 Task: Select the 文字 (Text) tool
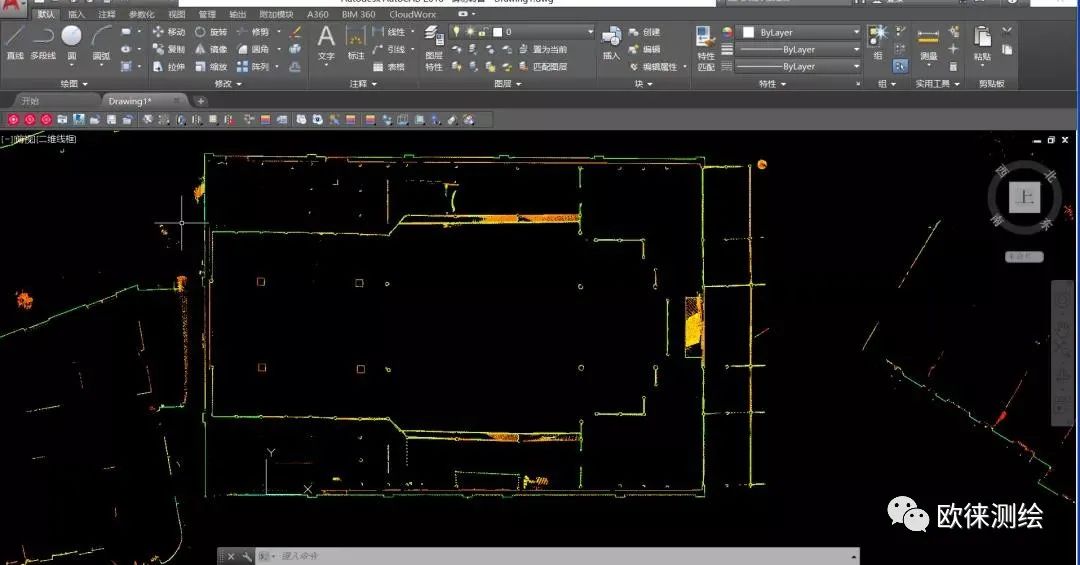click(x=326, y=43)
